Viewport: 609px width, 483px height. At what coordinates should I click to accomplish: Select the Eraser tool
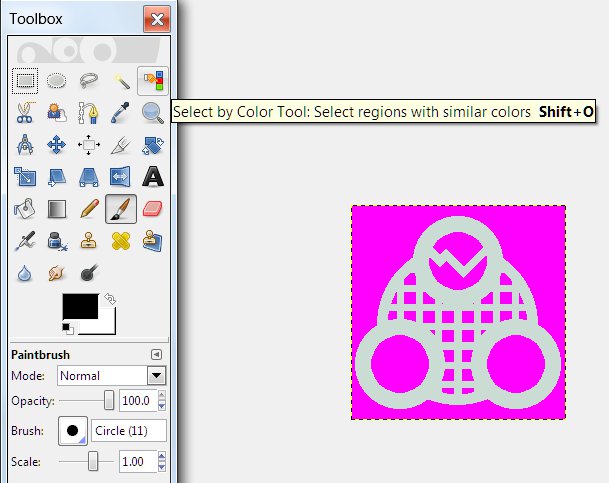click(152, 209)
